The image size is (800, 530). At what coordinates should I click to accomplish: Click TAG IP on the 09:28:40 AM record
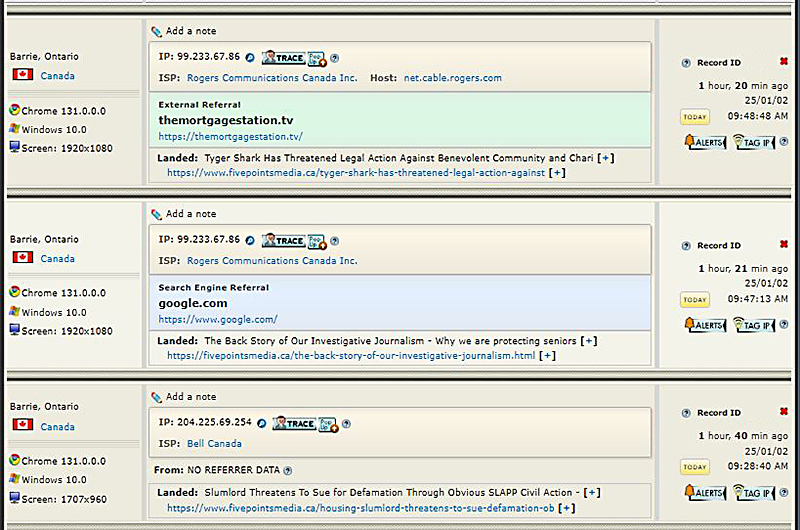[754, 492]
